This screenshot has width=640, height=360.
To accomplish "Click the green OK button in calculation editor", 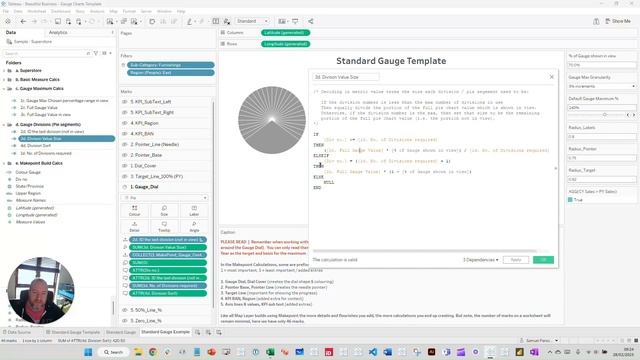I will (543, 260).
